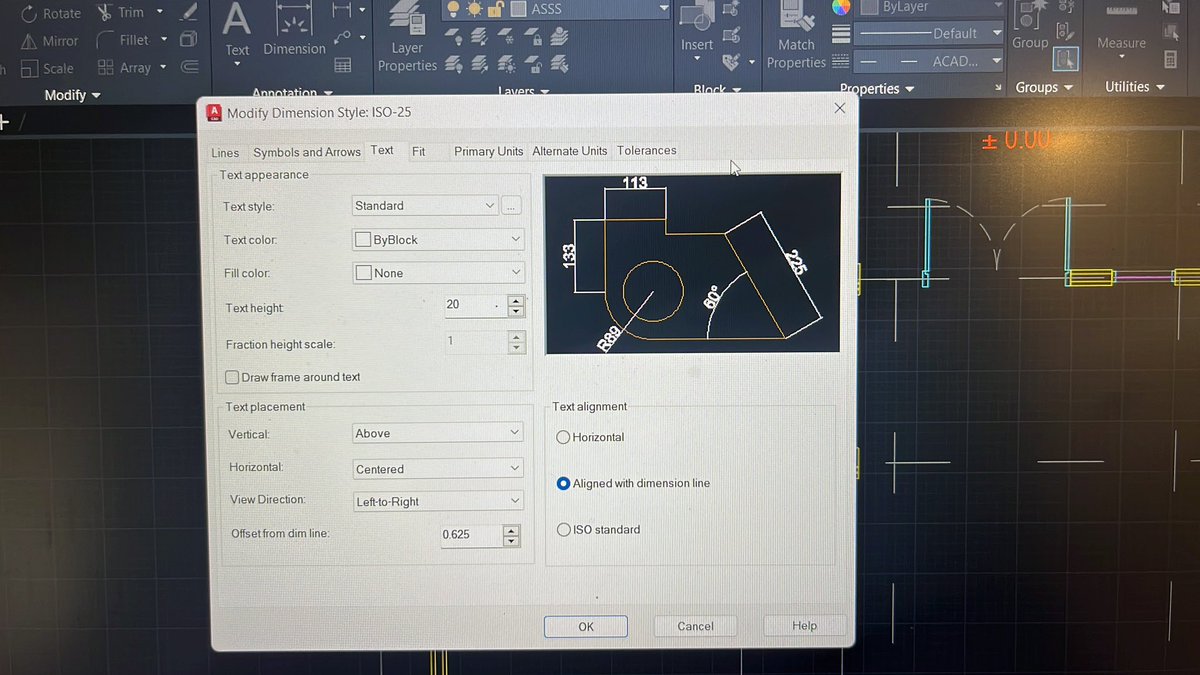Enable Draw frame around text checkbox

[x=232, y=377]
